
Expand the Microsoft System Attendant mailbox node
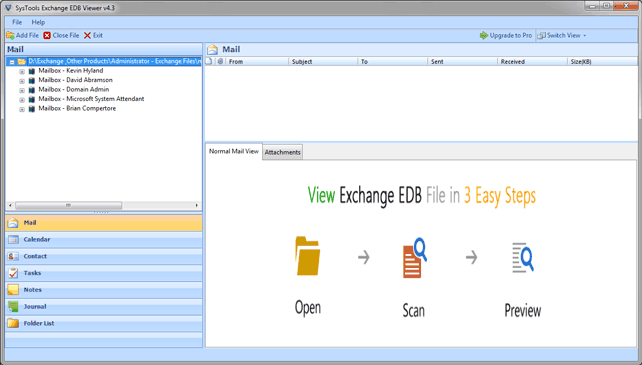(x=22, y=100)
